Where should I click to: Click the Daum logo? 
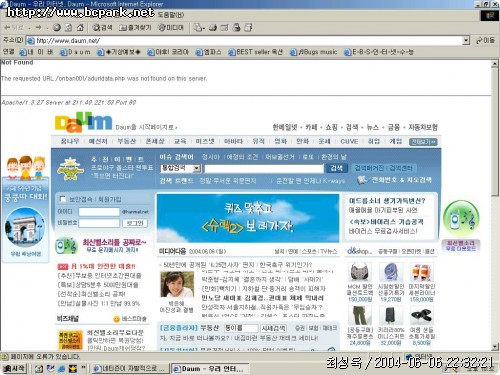pyautogui.click(x=83, y=122)
